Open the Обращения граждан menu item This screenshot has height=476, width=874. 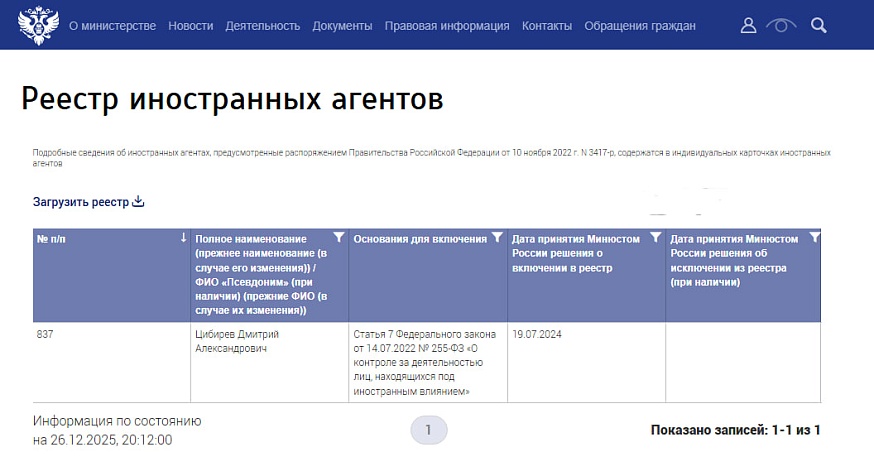[x=640, y=26]
